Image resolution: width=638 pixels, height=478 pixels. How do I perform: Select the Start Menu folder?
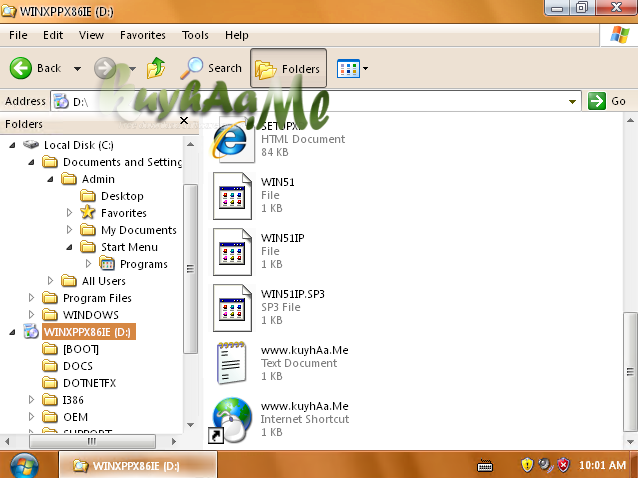pos(119,247)
